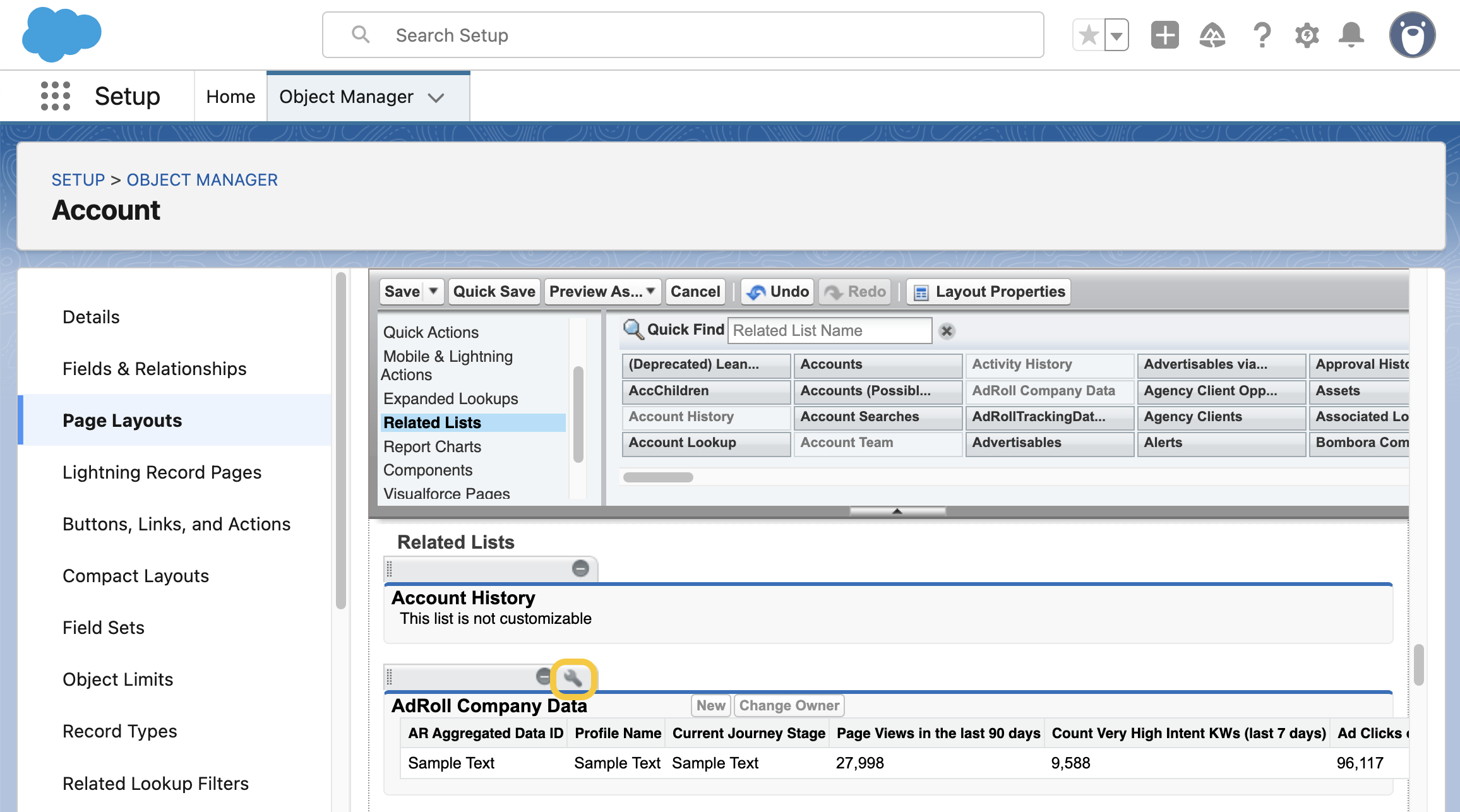Screen dimensions: 1460x812
Task: Open the Trailhead guidance icon
Action: pos(1212,35)
